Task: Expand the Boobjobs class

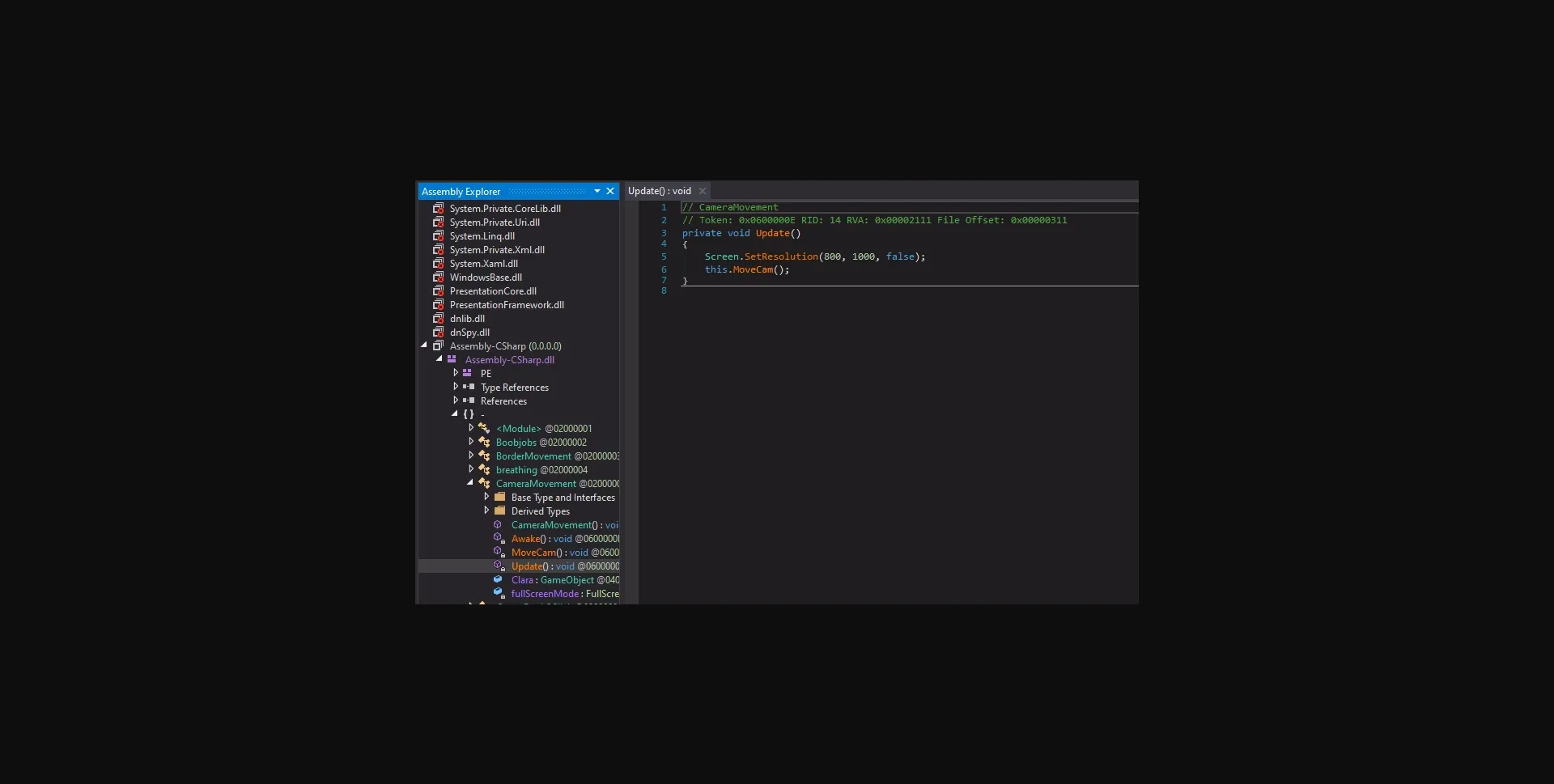Action: tap(472, 442)
